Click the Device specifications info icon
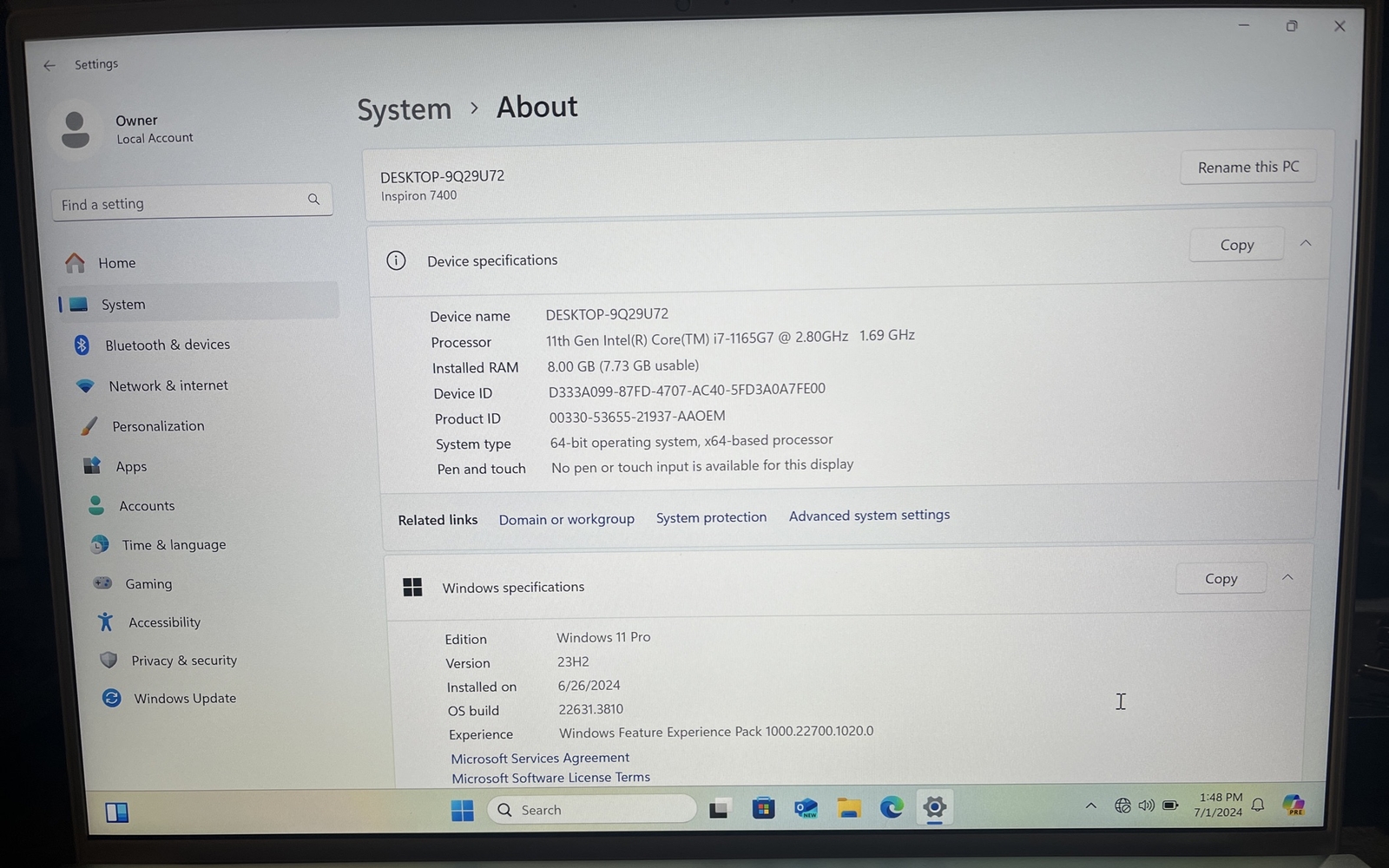Screen dimensions: 1389x868 [x=396, y=260]
